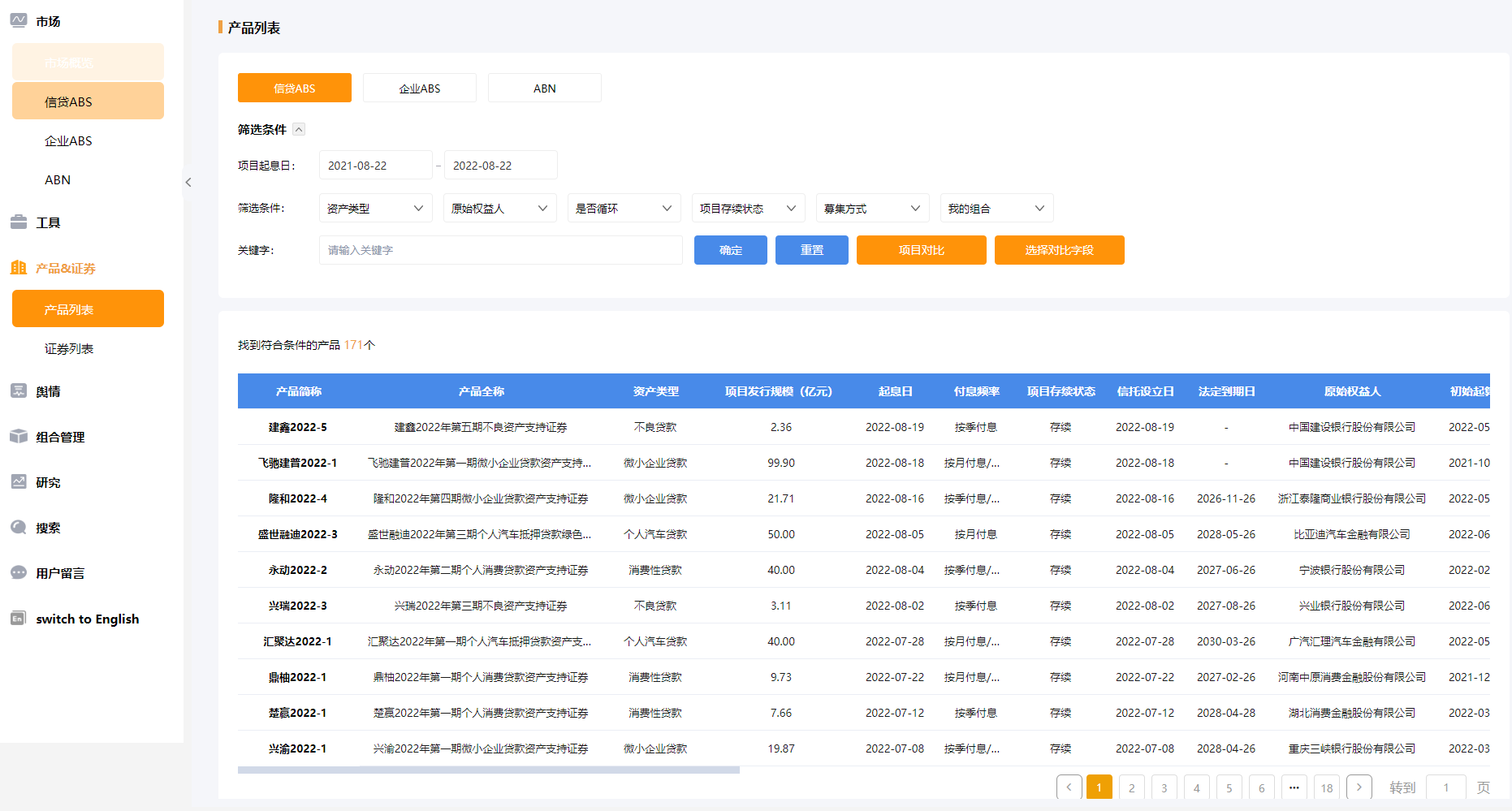Open the 是否循环 dropdown

point(624,208)
